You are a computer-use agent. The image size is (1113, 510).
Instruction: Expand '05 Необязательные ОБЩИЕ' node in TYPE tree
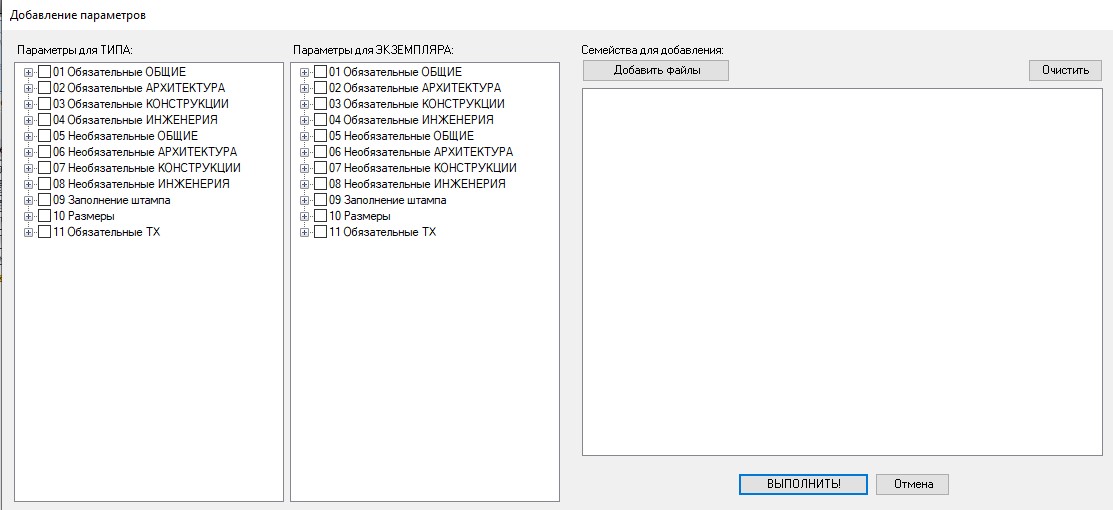pos(28,136)
